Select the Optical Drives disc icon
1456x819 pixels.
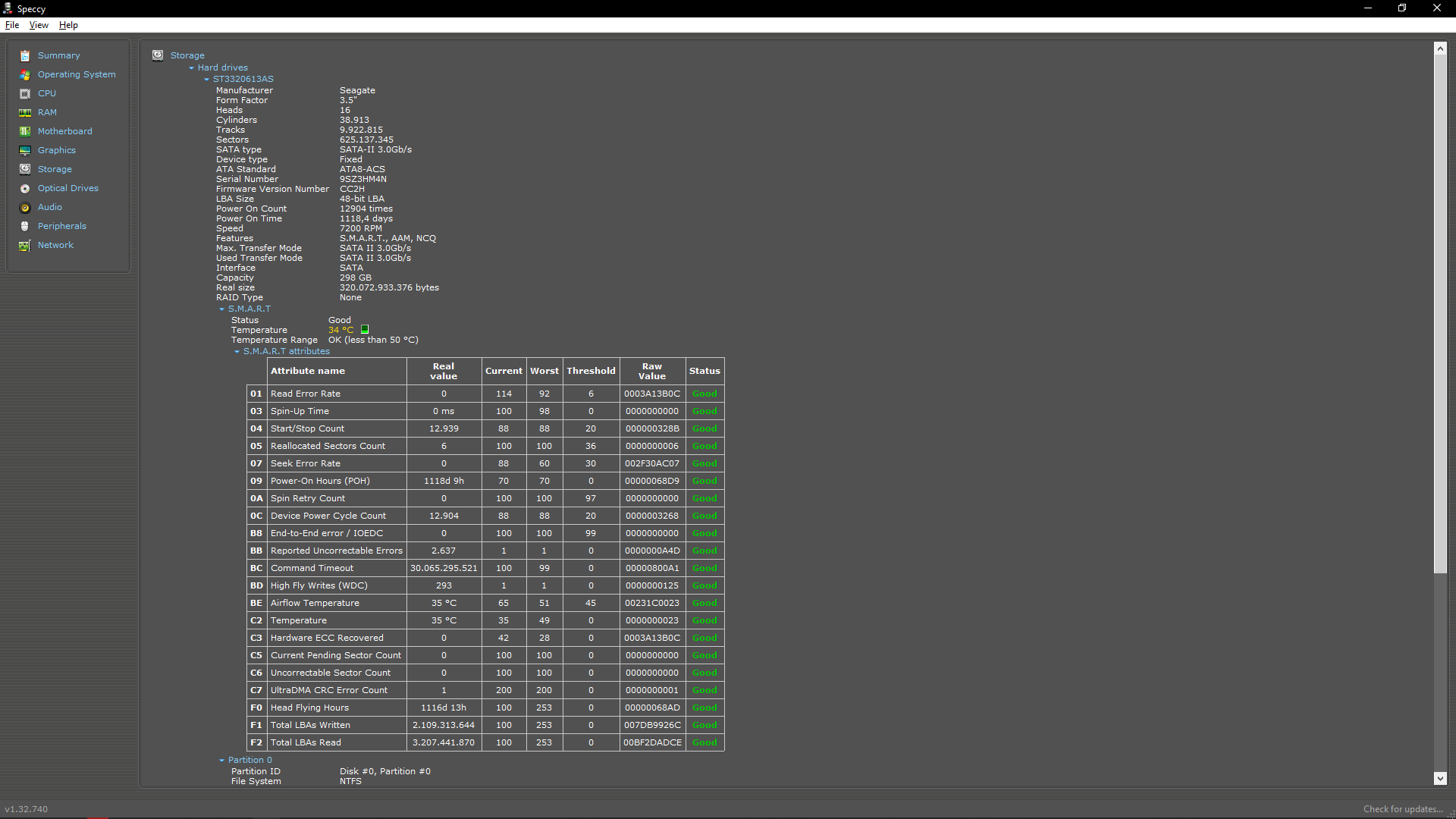pos(25,188)
